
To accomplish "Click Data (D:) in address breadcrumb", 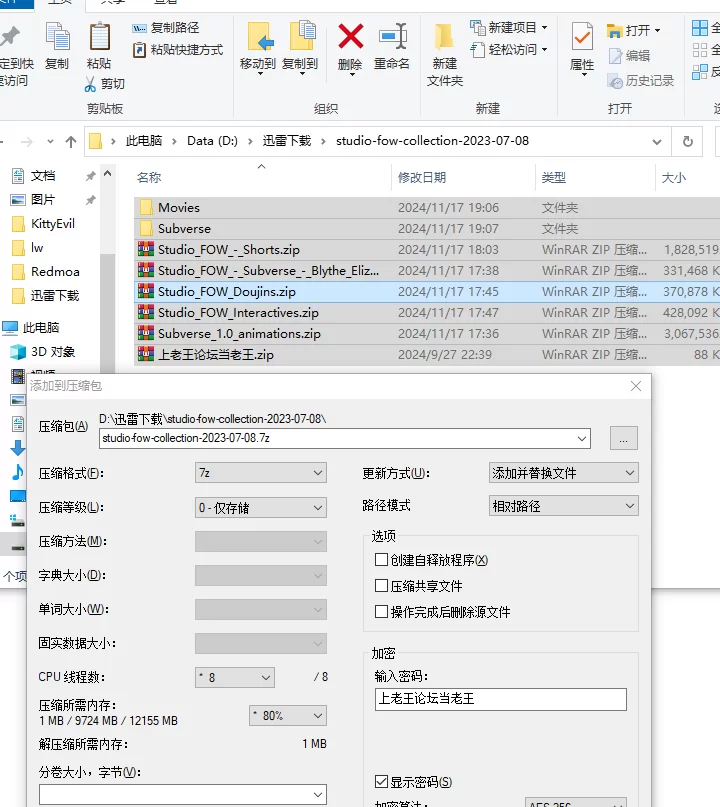I will point(212,141).
